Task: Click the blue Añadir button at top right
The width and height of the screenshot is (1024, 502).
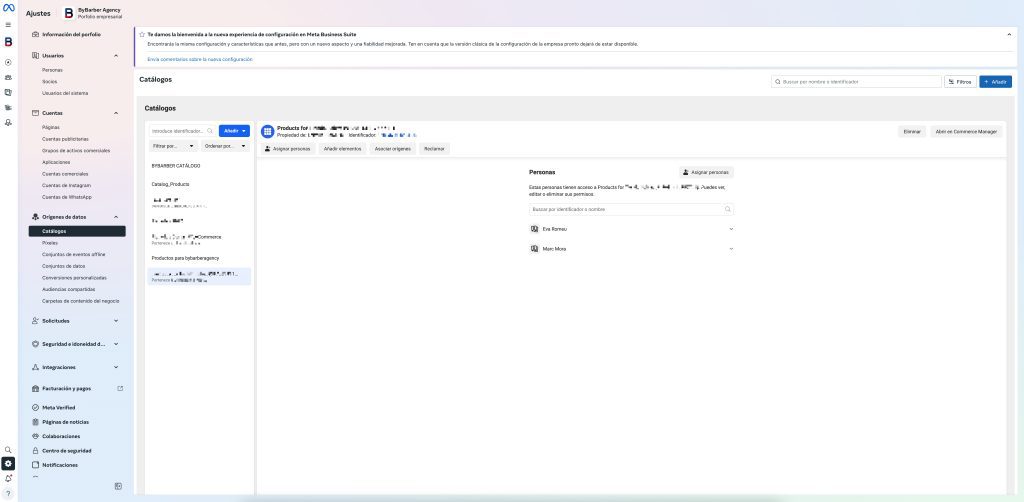Action: pyautogui.click(x=995, y=82)
